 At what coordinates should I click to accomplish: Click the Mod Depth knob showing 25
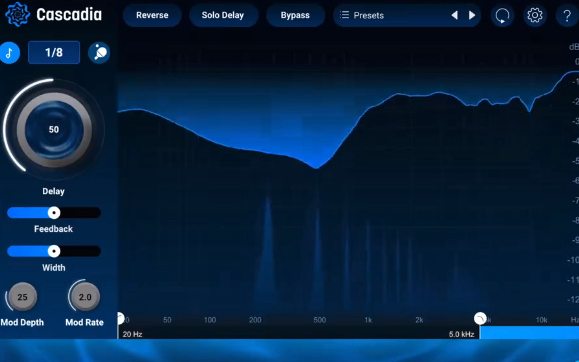pyautogui.click(x=22, y=297)
